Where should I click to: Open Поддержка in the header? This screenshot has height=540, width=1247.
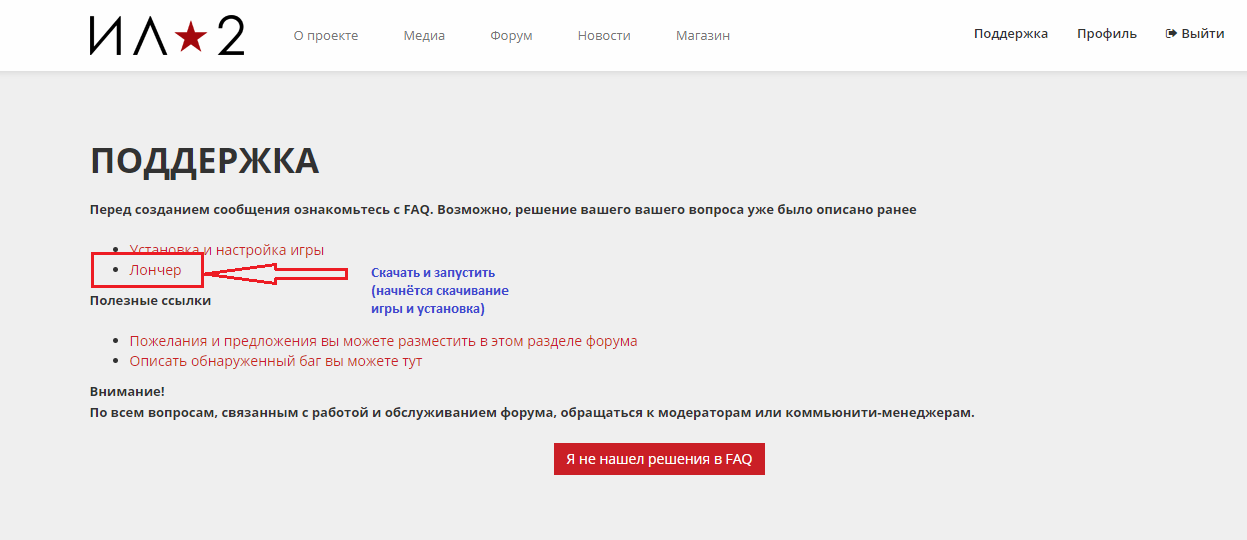tap(1011, 34)
